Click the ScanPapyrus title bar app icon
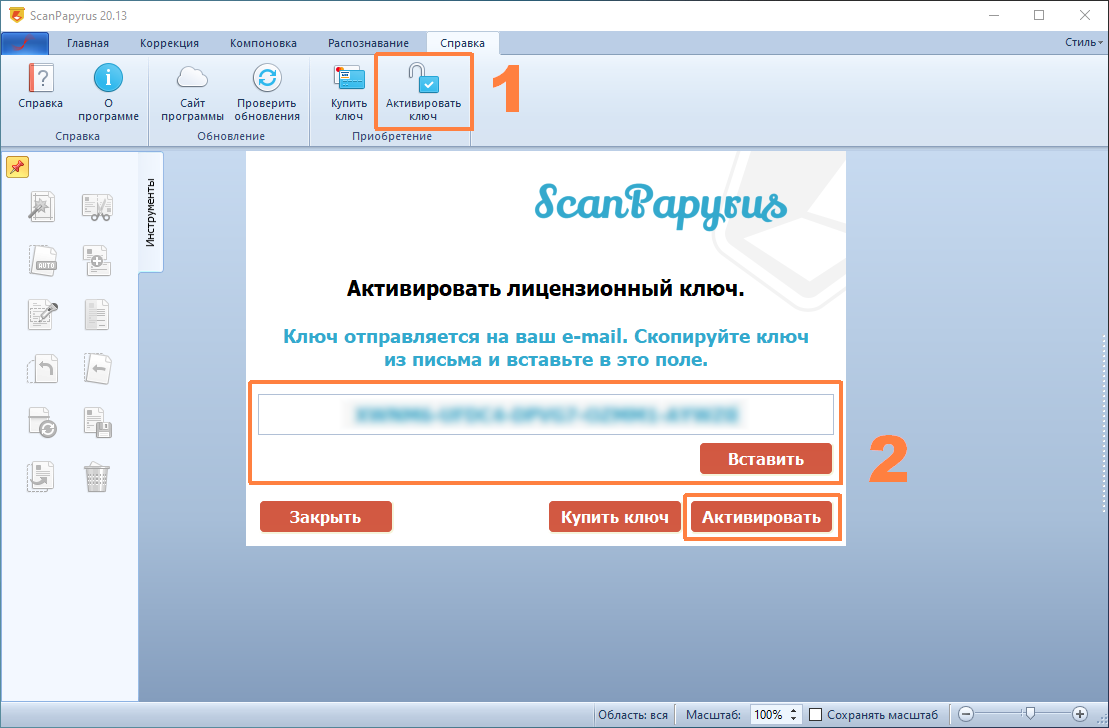 pyautogui.click(x=17, y=15)
